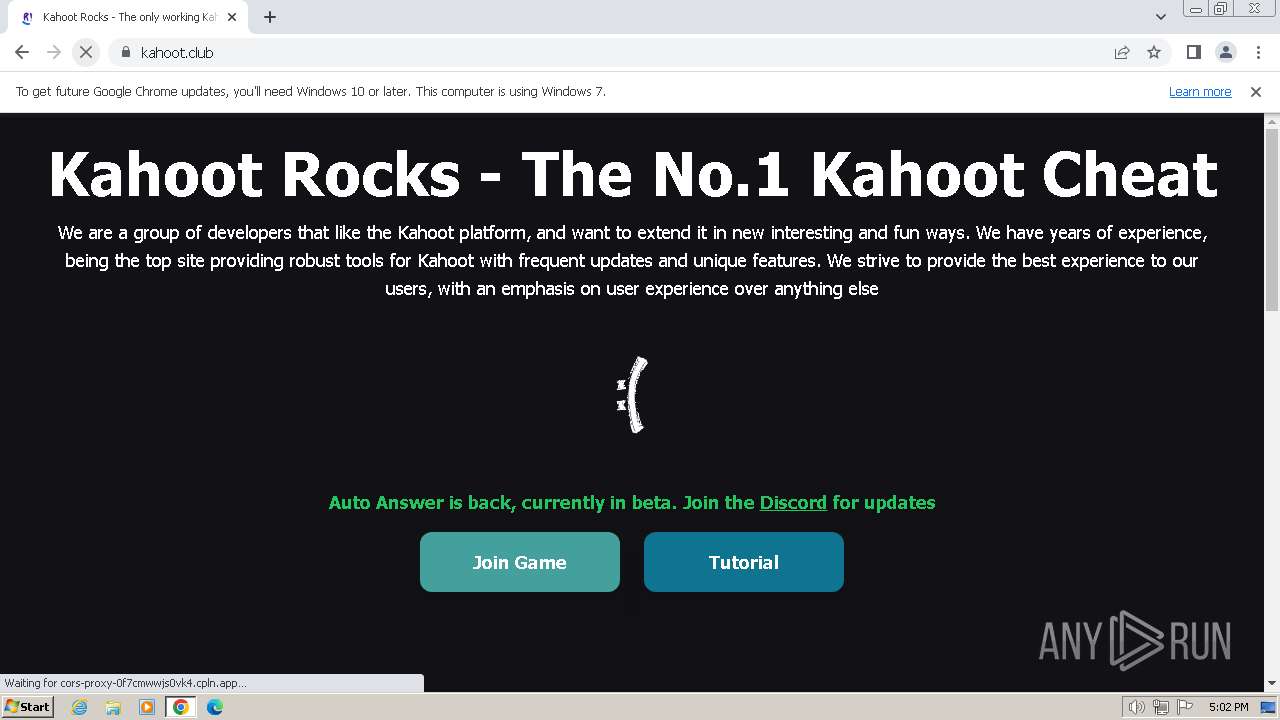Click the 5:02 PM system clock
Viewport: 1280px width, 720px height.
pos(1228,707)
